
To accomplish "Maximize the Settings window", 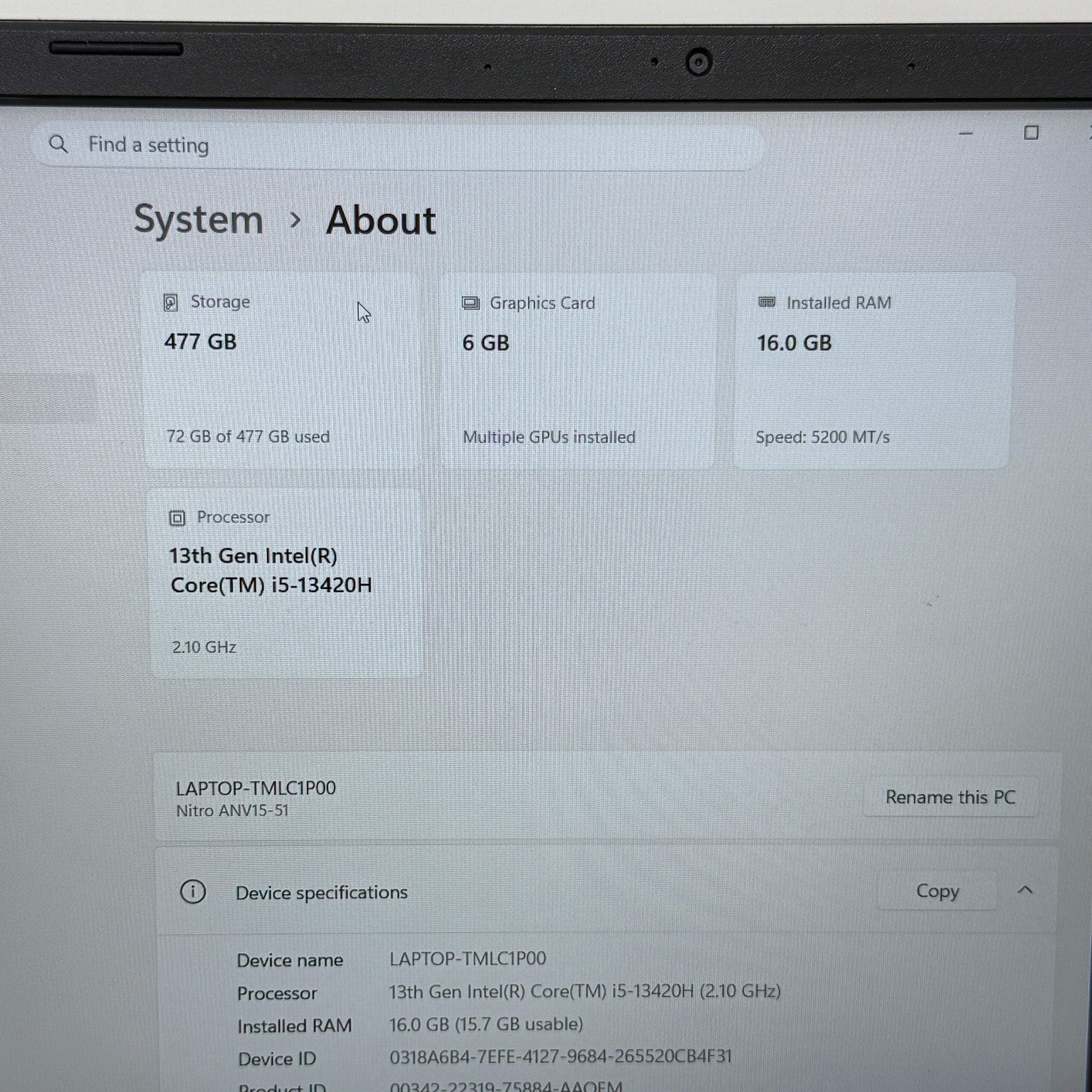I will point(1031,133).
